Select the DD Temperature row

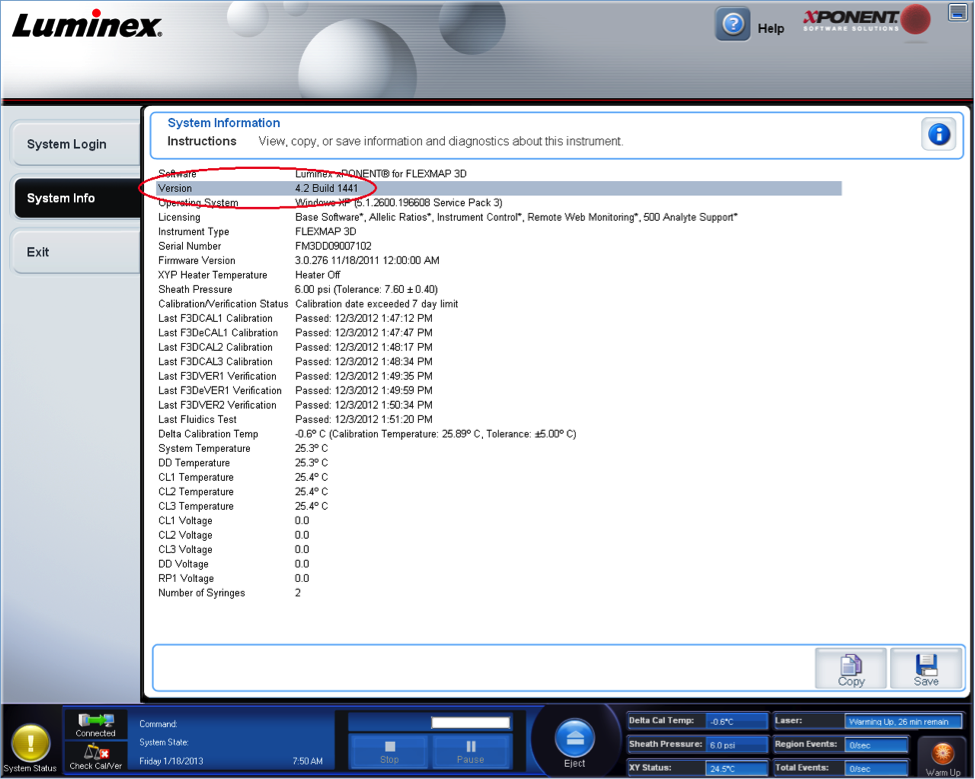click(x=499, y=463)
